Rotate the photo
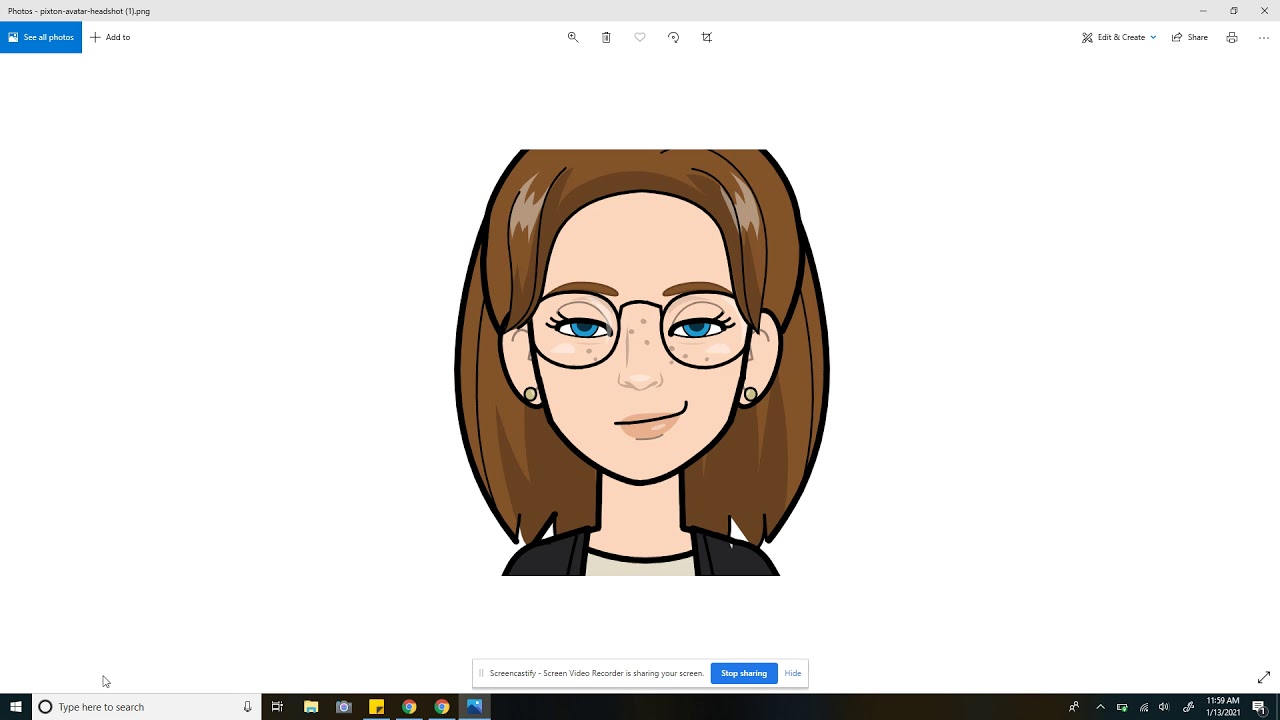 point(673,37)
